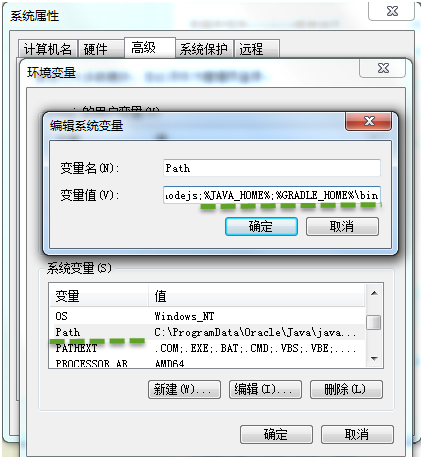
Task: Switch to the 远程 tab
Action: pos(257,49)
